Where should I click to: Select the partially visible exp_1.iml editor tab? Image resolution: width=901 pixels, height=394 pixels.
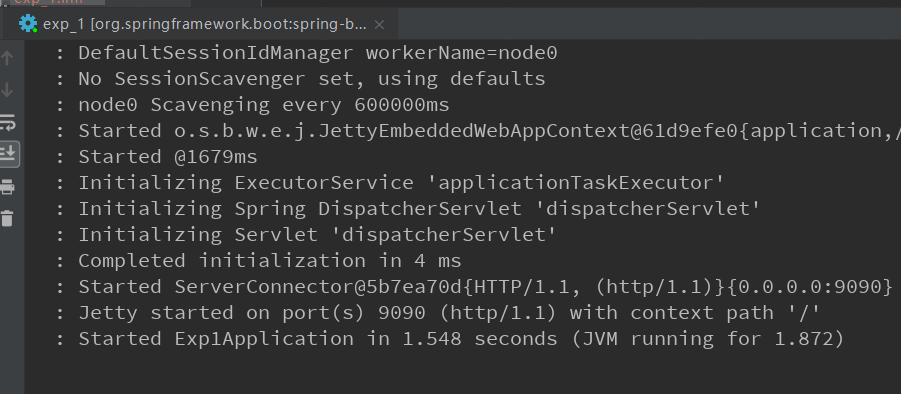(49, 2)
